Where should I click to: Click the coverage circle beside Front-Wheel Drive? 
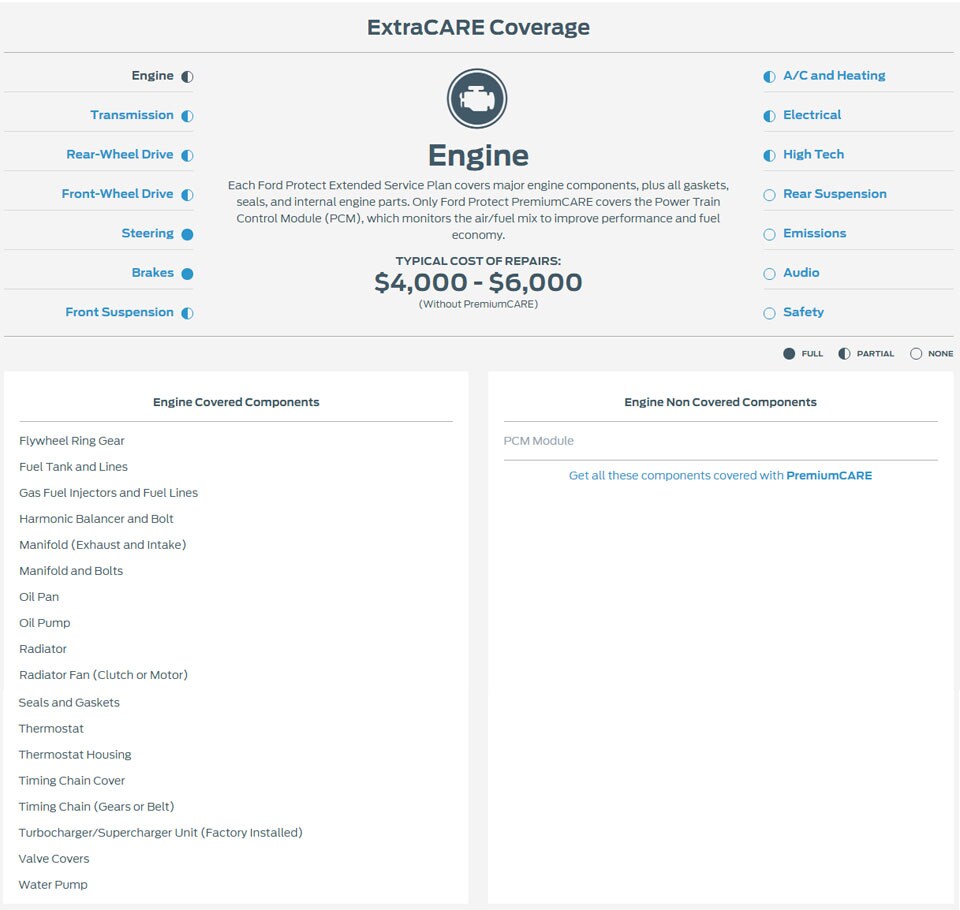pyautogui.click(x=187, y=195)
